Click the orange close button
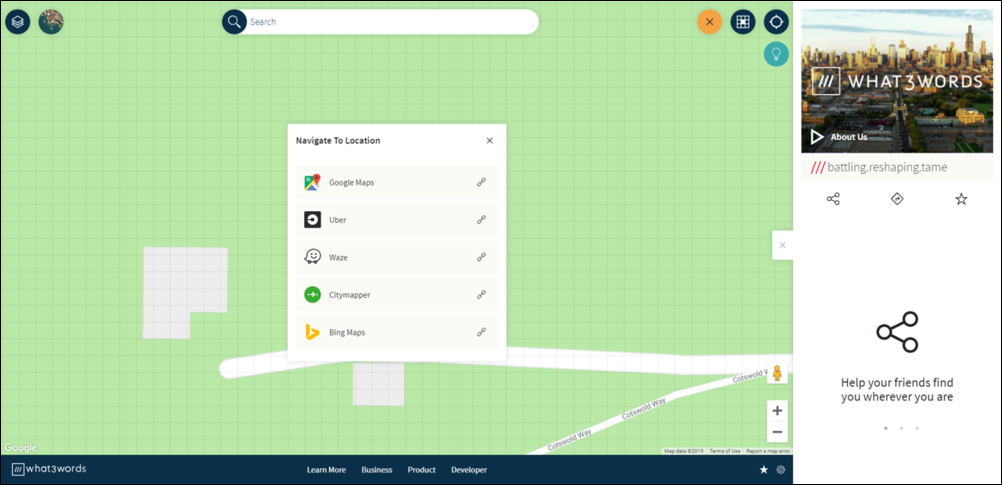Screen dimensions: 1002x485 [x=709, y=22]
